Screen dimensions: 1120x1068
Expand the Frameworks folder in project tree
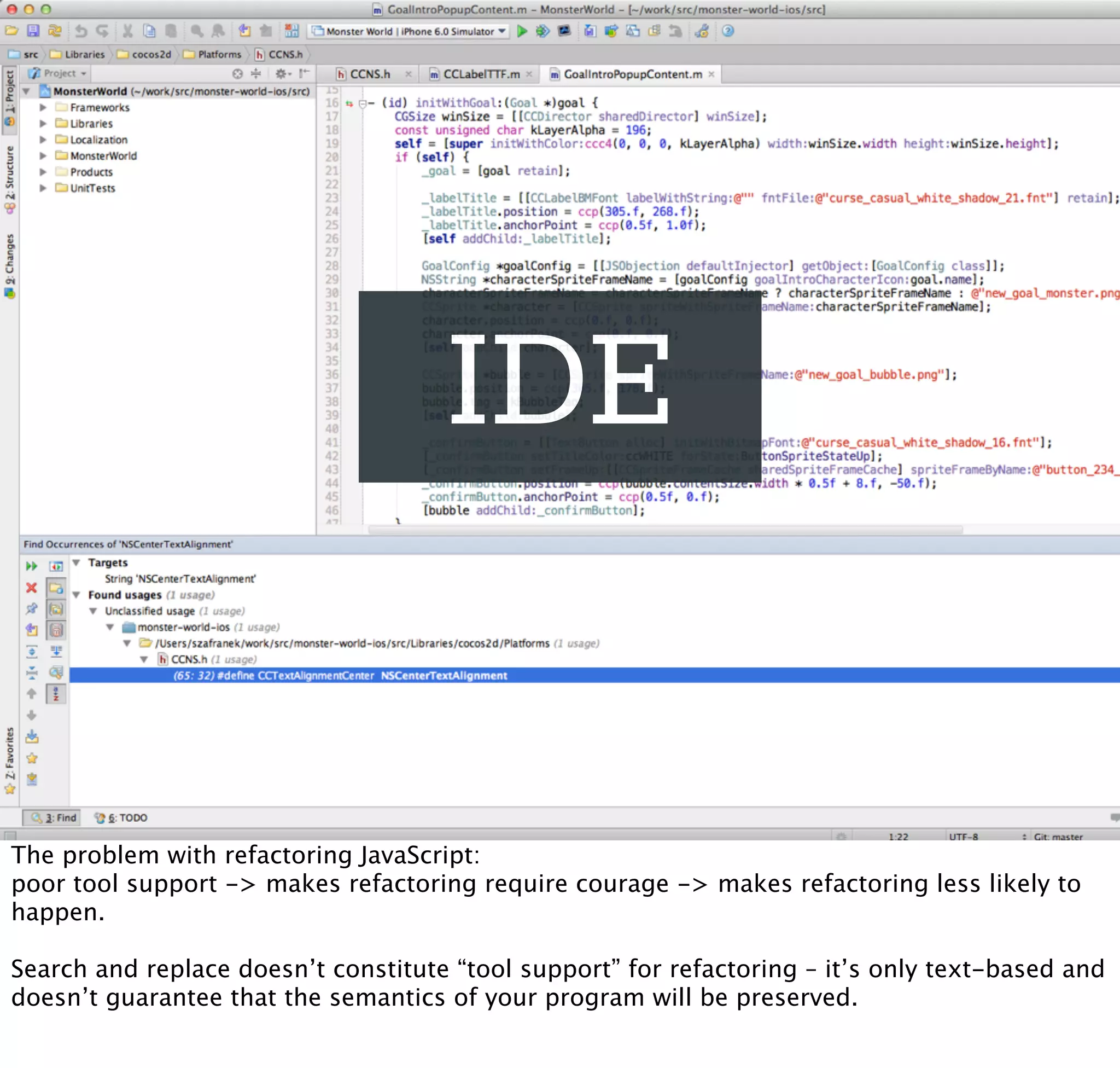pos(43,108)
